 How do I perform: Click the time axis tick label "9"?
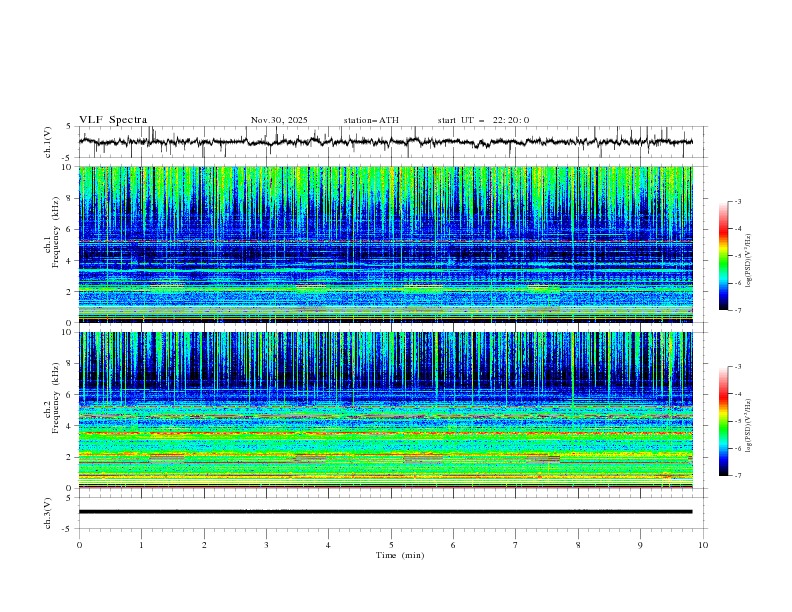click(640, 545)
